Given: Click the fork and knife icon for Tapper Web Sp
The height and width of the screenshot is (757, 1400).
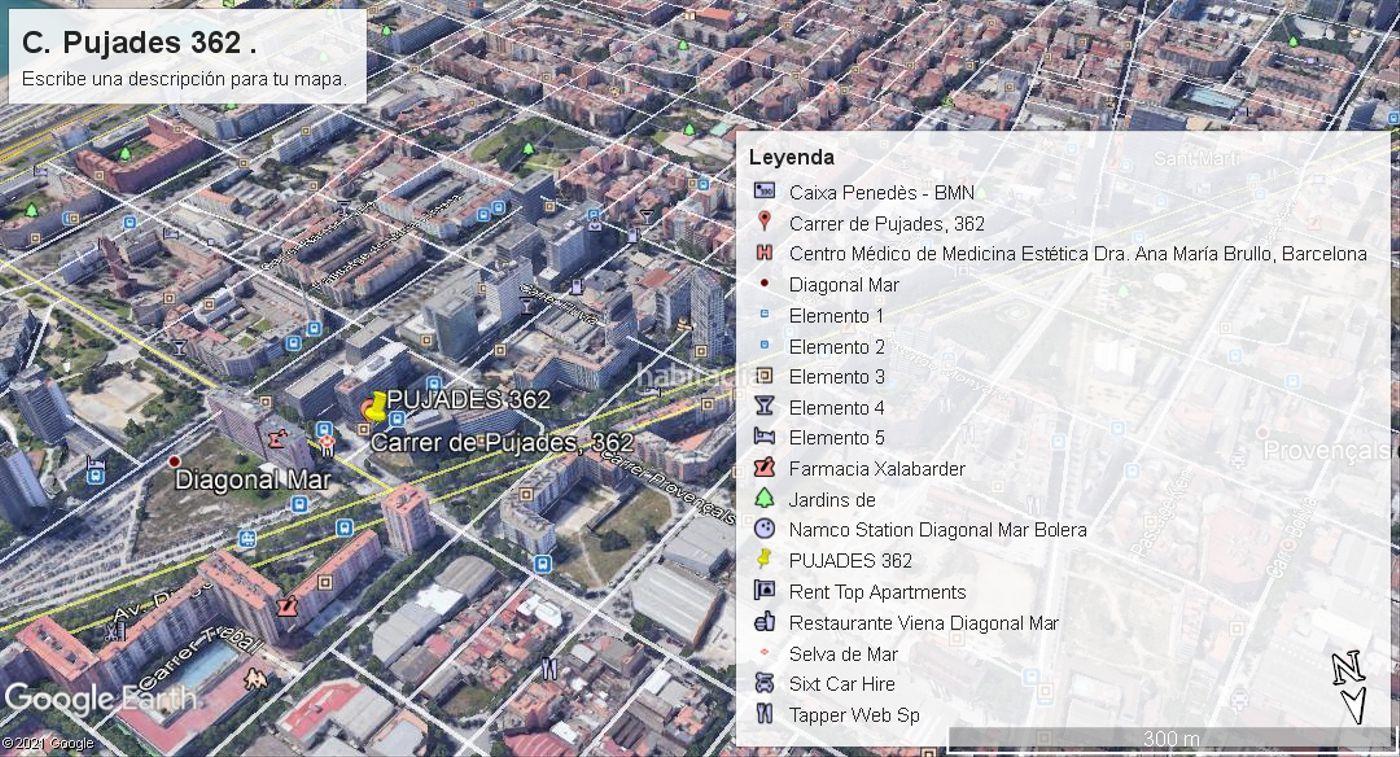Looking at the screenshot, I should pos(765,714).
